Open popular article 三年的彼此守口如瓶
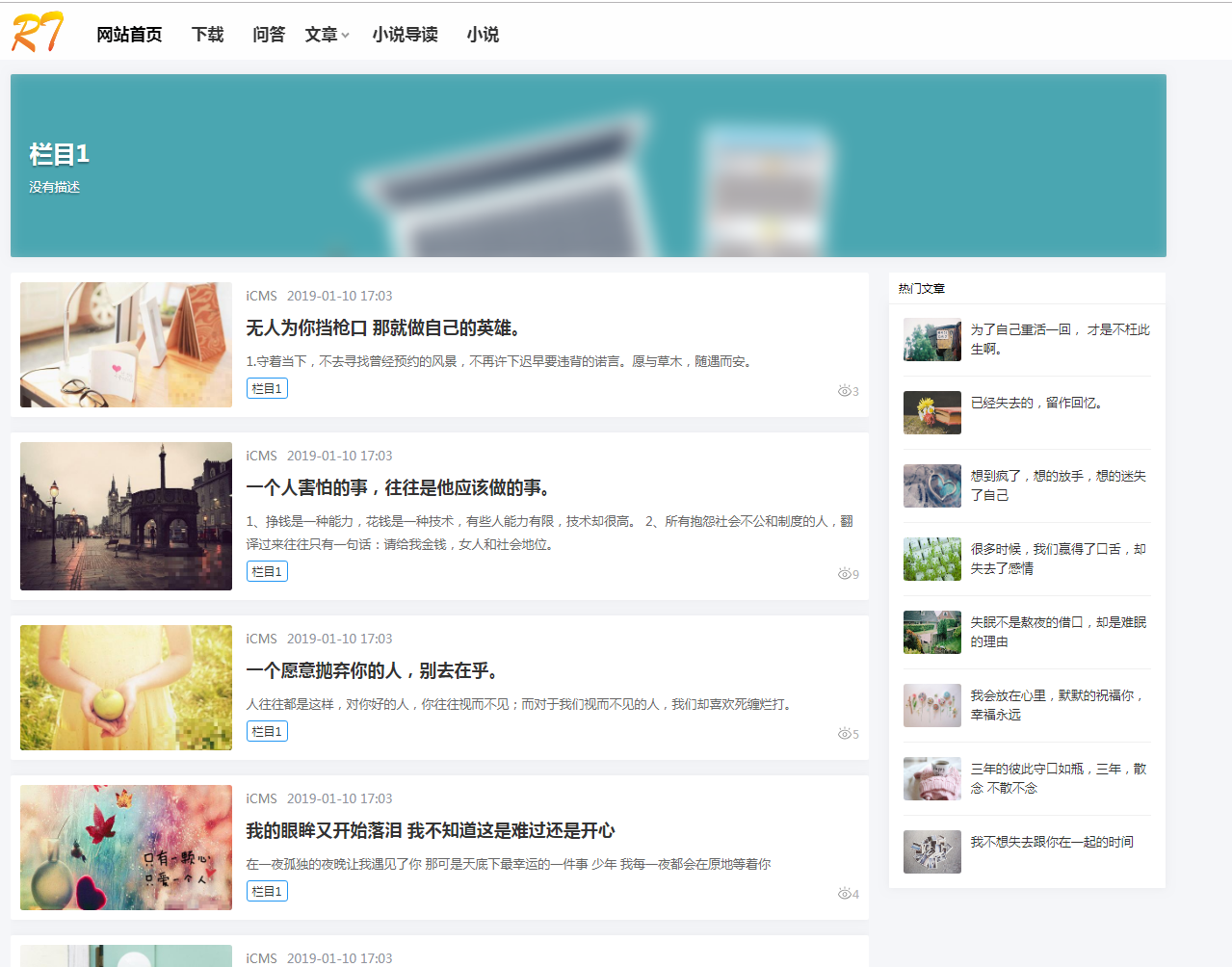 pyautogui.click(x=1059, y=778)
